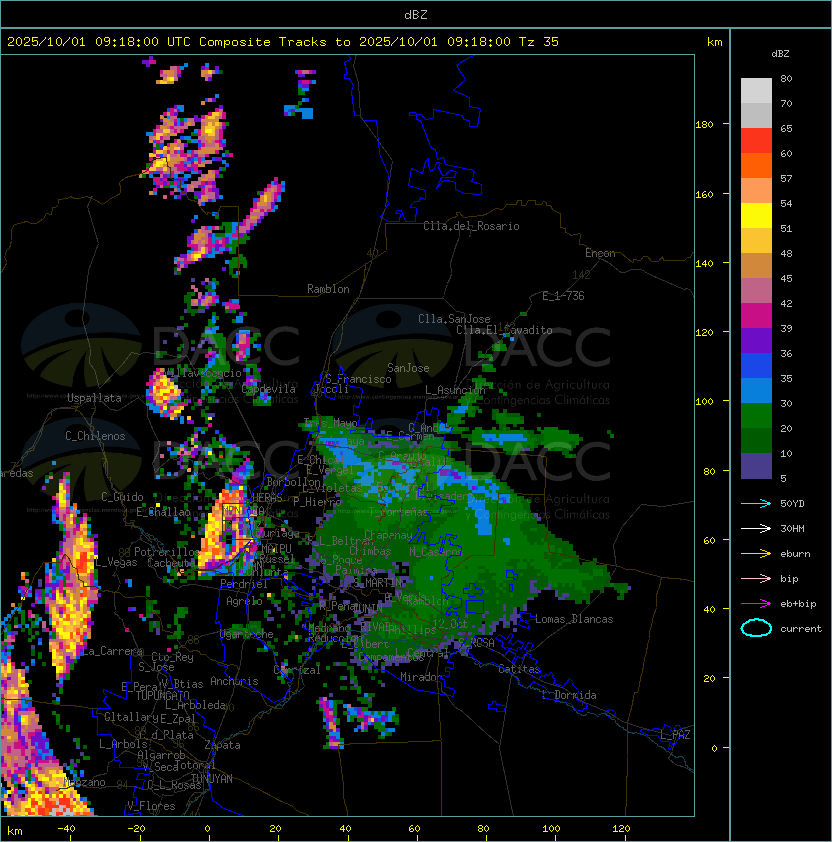Click the cyan 50YD arrow in legend
832x842 pixels.
point(756,503)
